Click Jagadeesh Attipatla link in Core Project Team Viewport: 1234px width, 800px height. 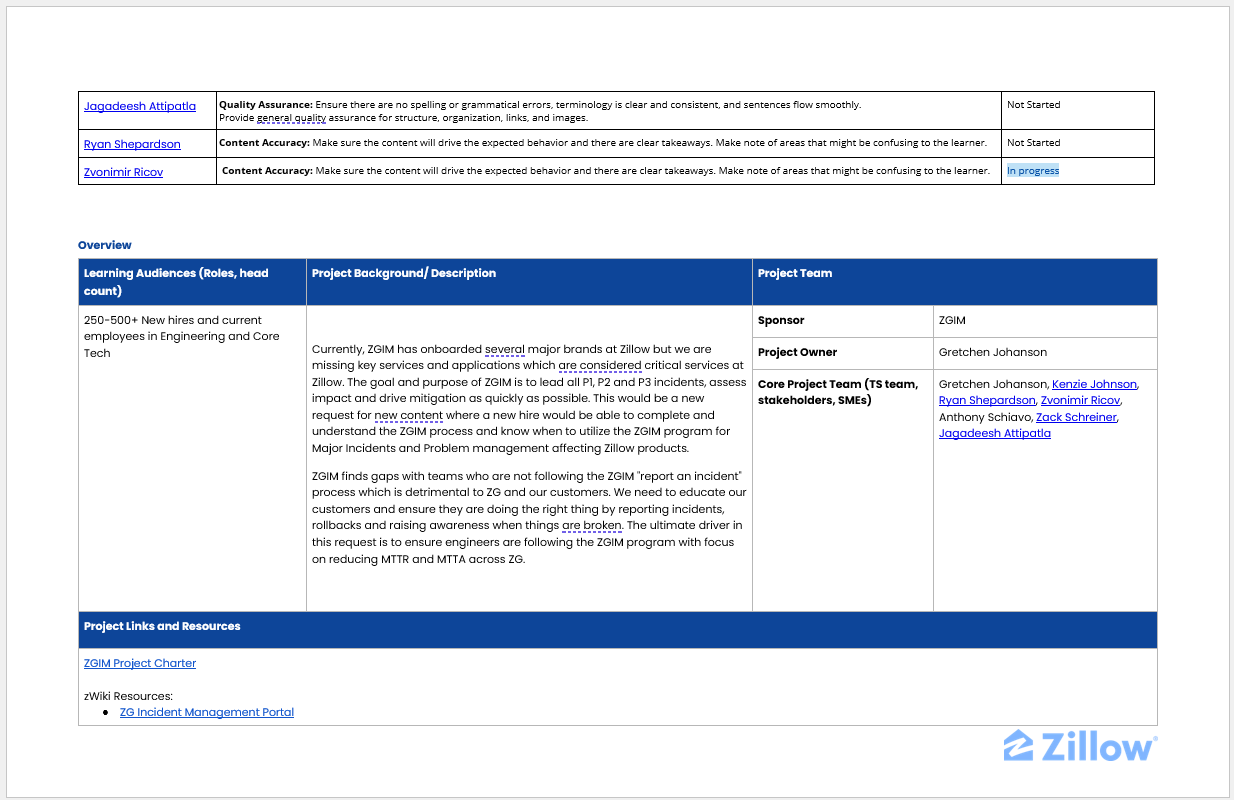[x=994, y=433]
